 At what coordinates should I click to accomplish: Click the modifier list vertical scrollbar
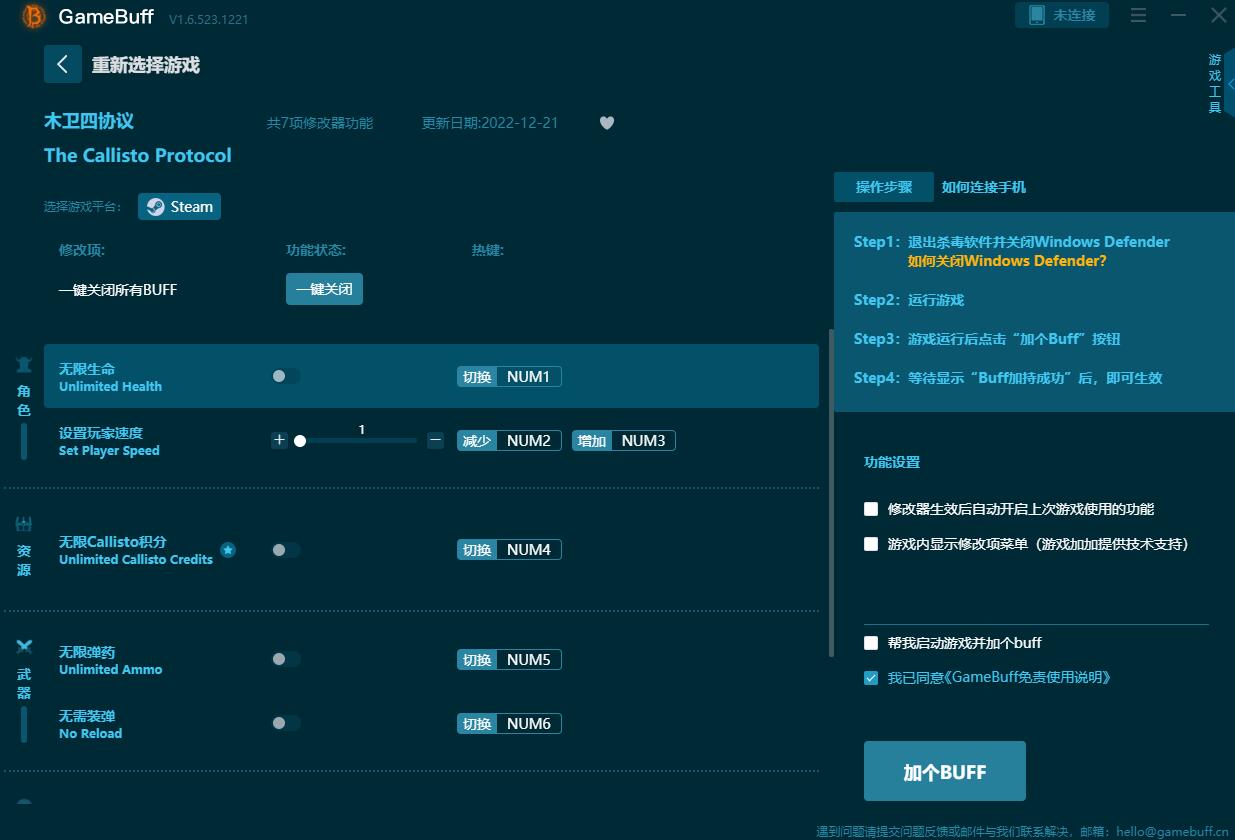point(831,492)
